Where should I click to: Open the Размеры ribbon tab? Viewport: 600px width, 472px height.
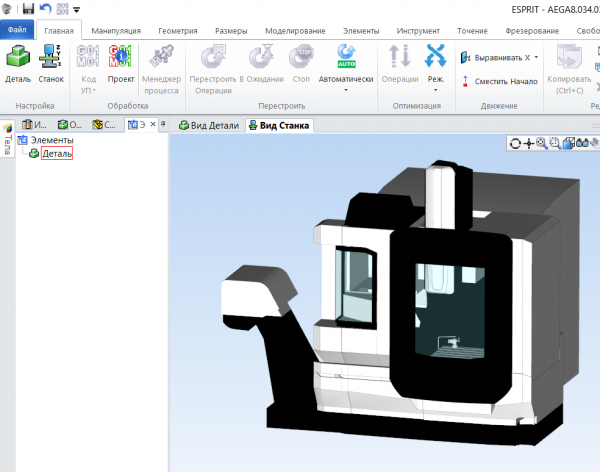click(231, 31)
